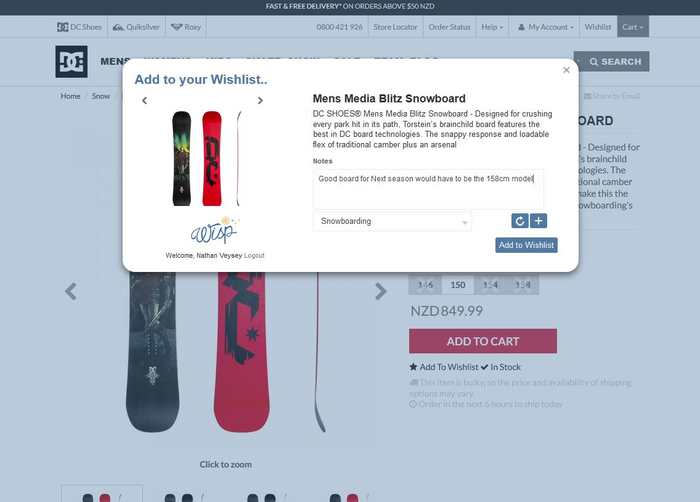Select the 150 size option
The height and width of the screenshot is (502, 700).
tap(458, 285)
